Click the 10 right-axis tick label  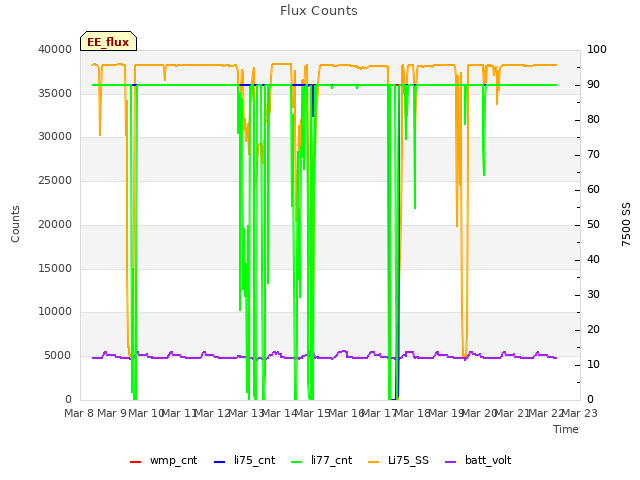click(593, 364)
